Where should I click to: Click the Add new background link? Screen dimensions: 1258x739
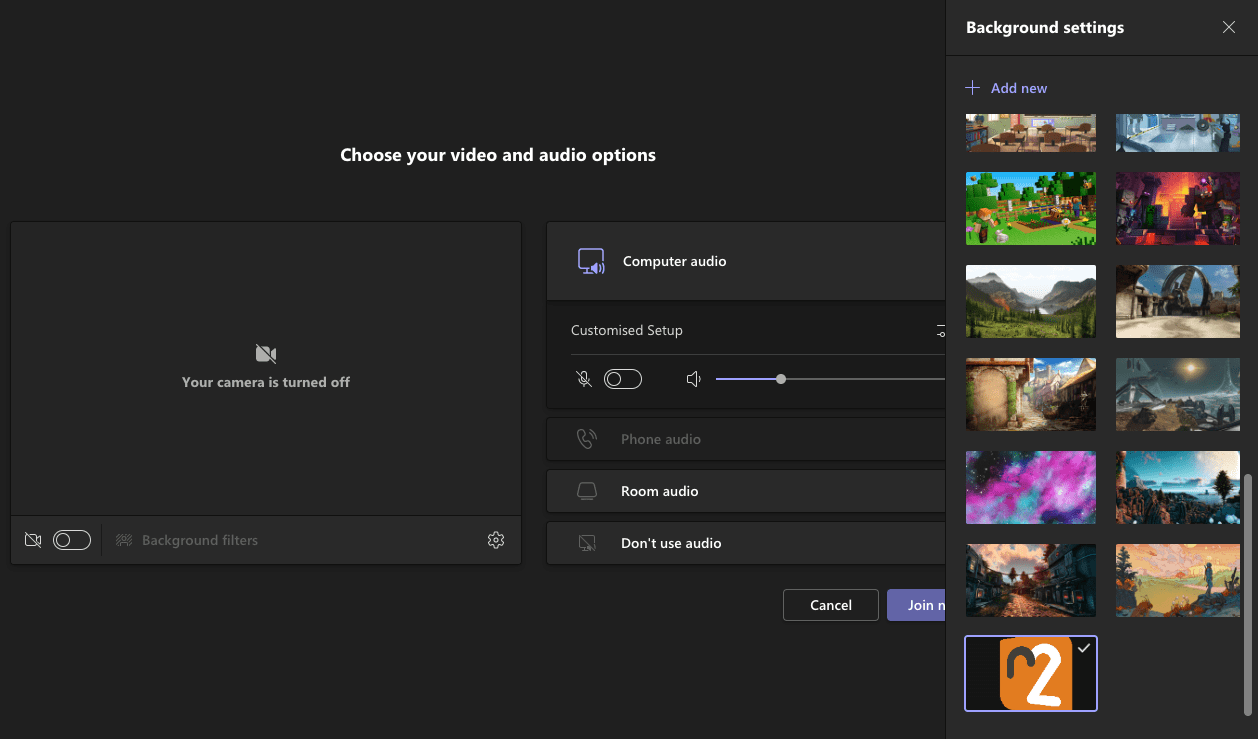click(1019, 88)
